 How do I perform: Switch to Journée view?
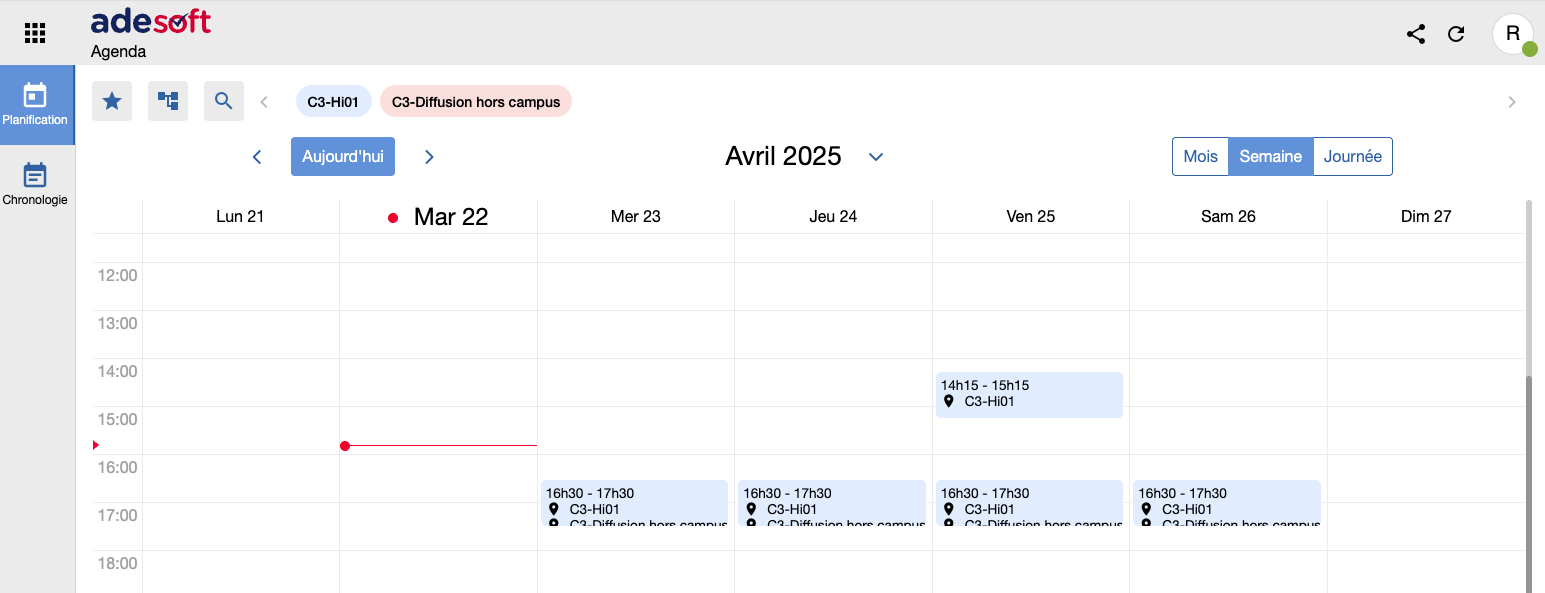[x=1352, y=157]
